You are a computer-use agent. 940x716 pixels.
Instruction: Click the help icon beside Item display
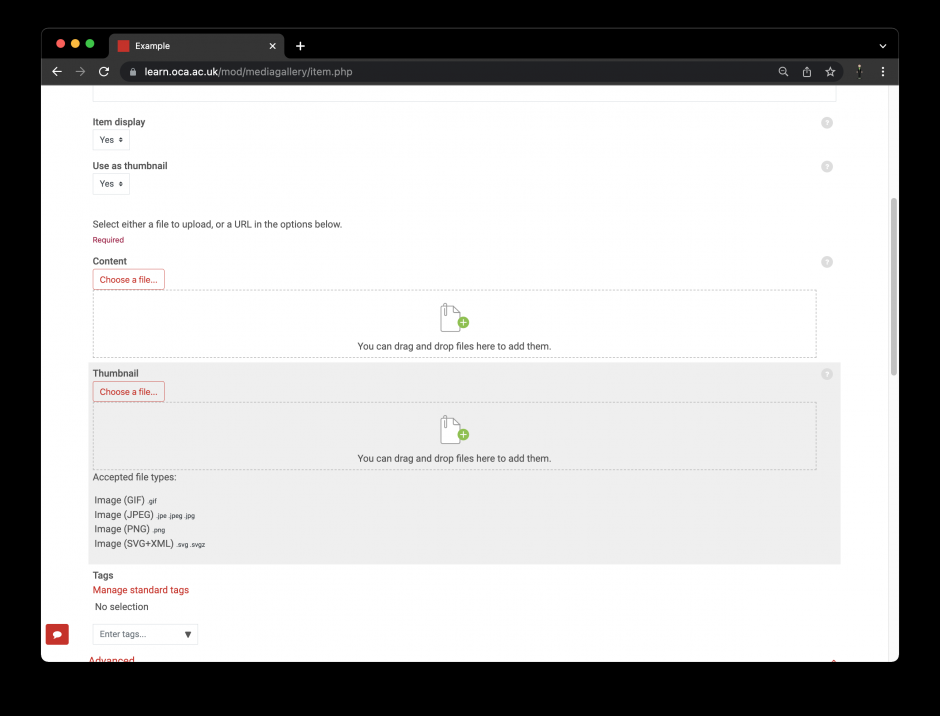[827, 122]
